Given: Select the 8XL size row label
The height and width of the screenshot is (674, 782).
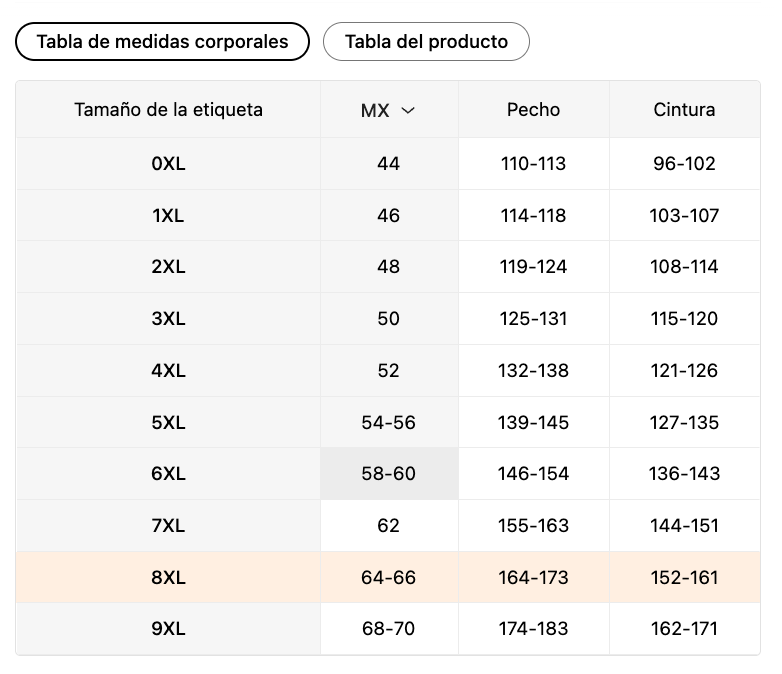Looking at the screenshot, I should coord(169,577).
